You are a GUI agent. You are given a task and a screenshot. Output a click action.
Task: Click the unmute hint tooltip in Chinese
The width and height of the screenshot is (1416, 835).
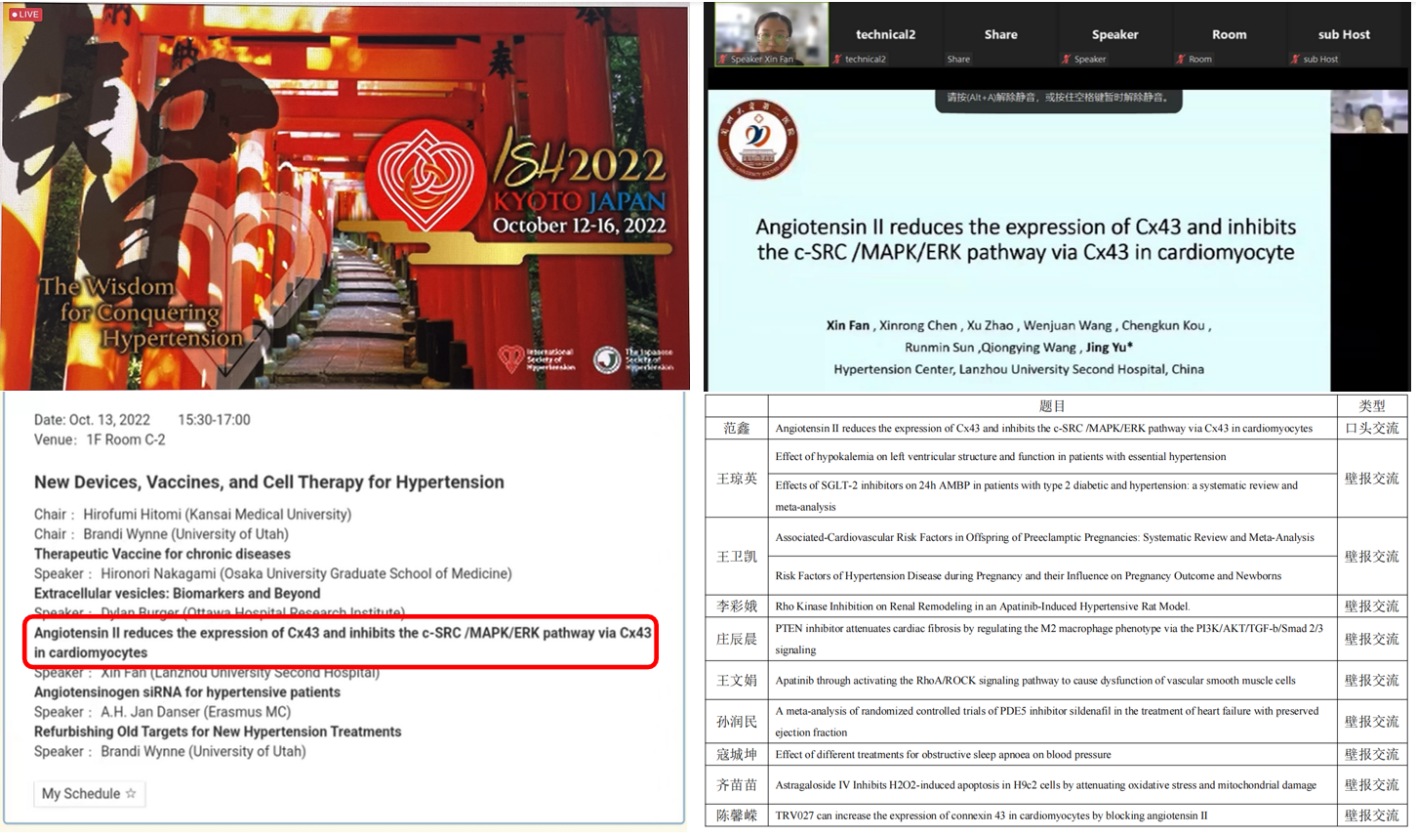(1054, 98)
